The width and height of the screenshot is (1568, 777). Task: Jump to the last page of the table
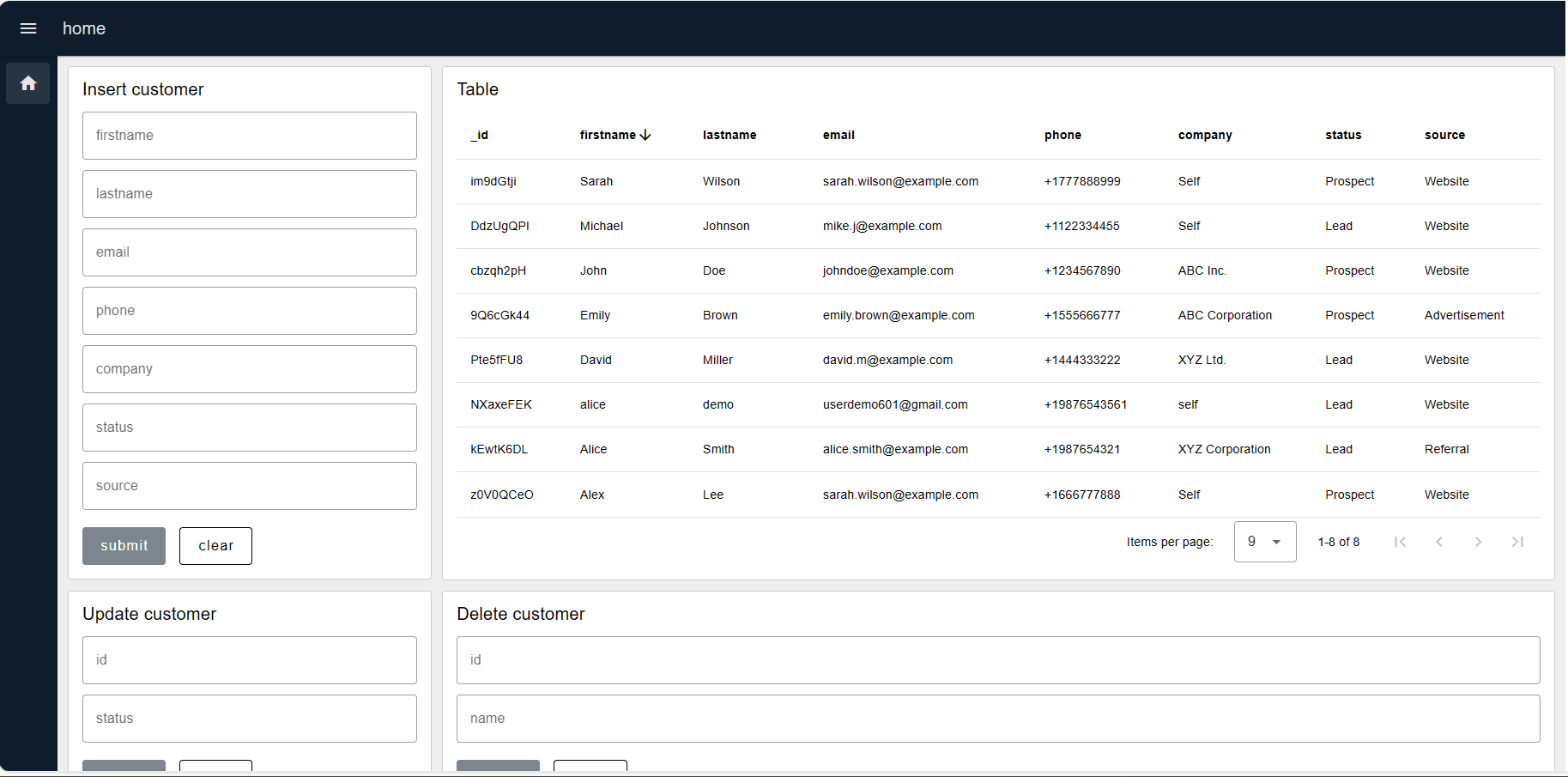coord(1517,542)
